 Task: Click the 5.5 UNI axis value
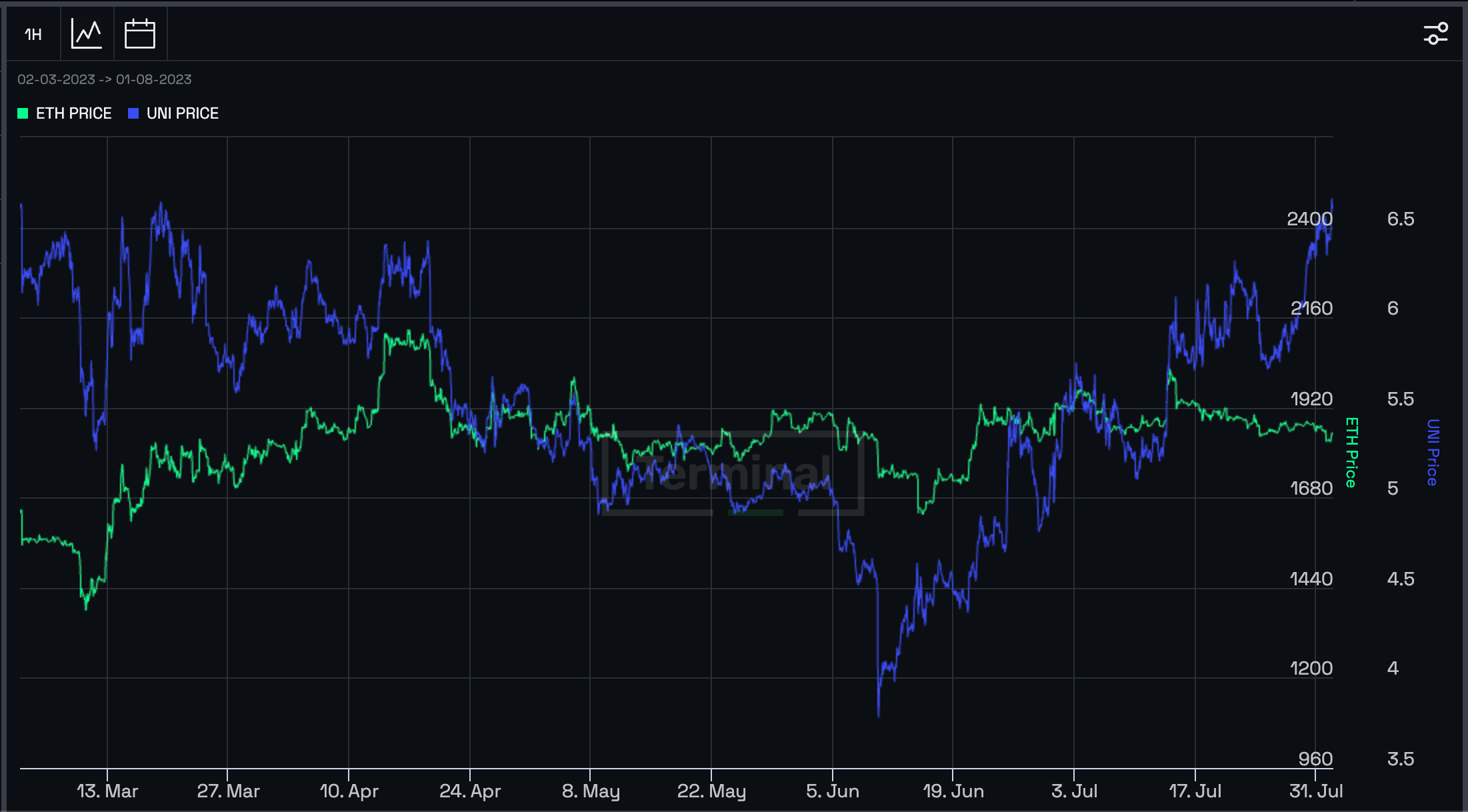click(1401, 399)
